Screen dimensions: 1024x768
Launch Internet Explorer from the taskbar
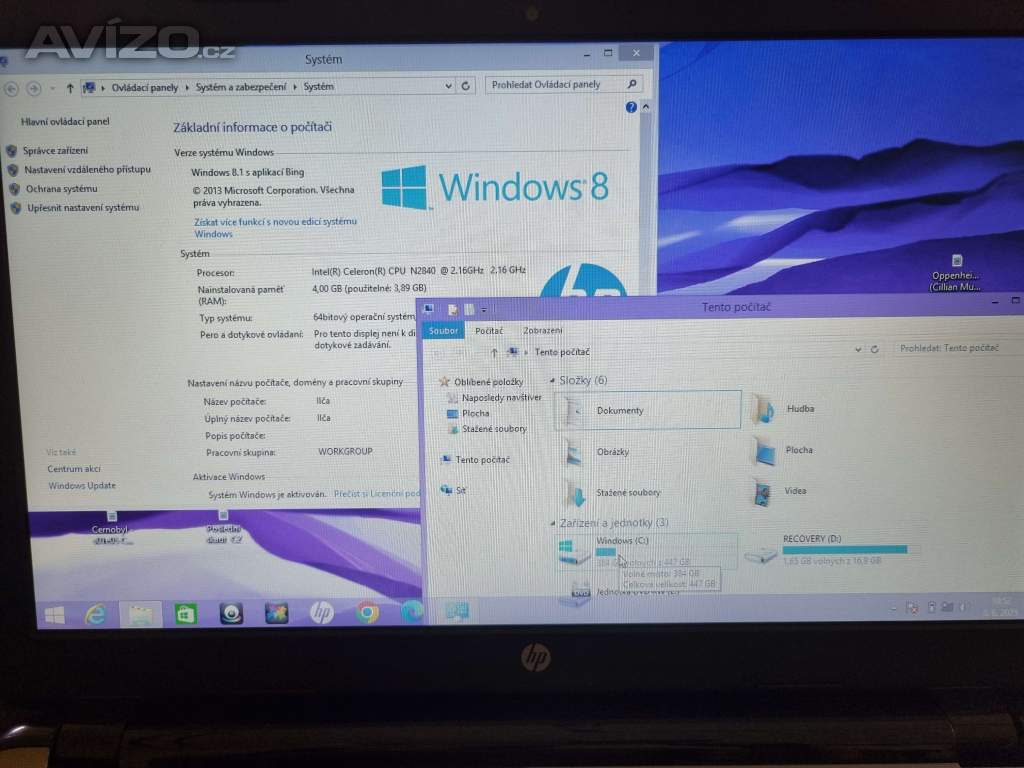[96, 614]
